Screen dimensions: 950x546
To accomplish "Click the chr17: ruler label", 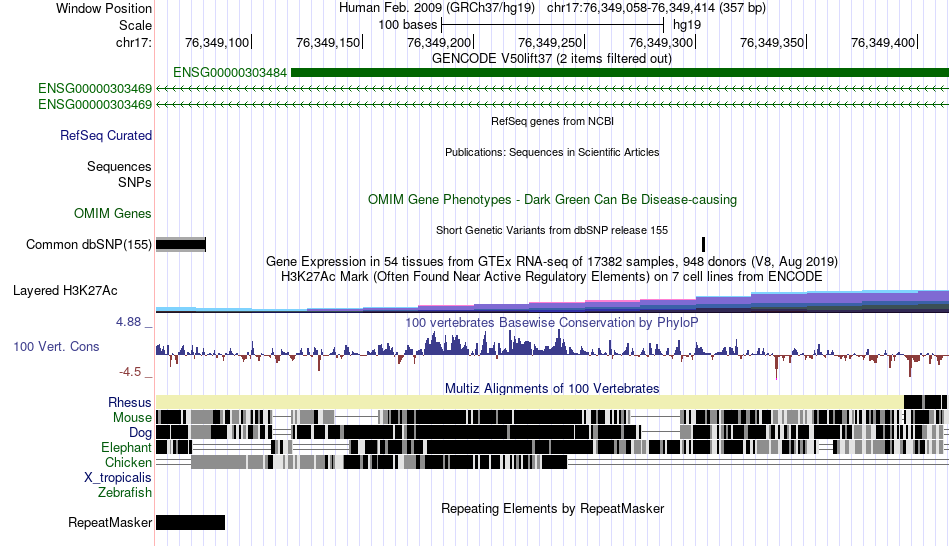I will [x=134, y=42].
